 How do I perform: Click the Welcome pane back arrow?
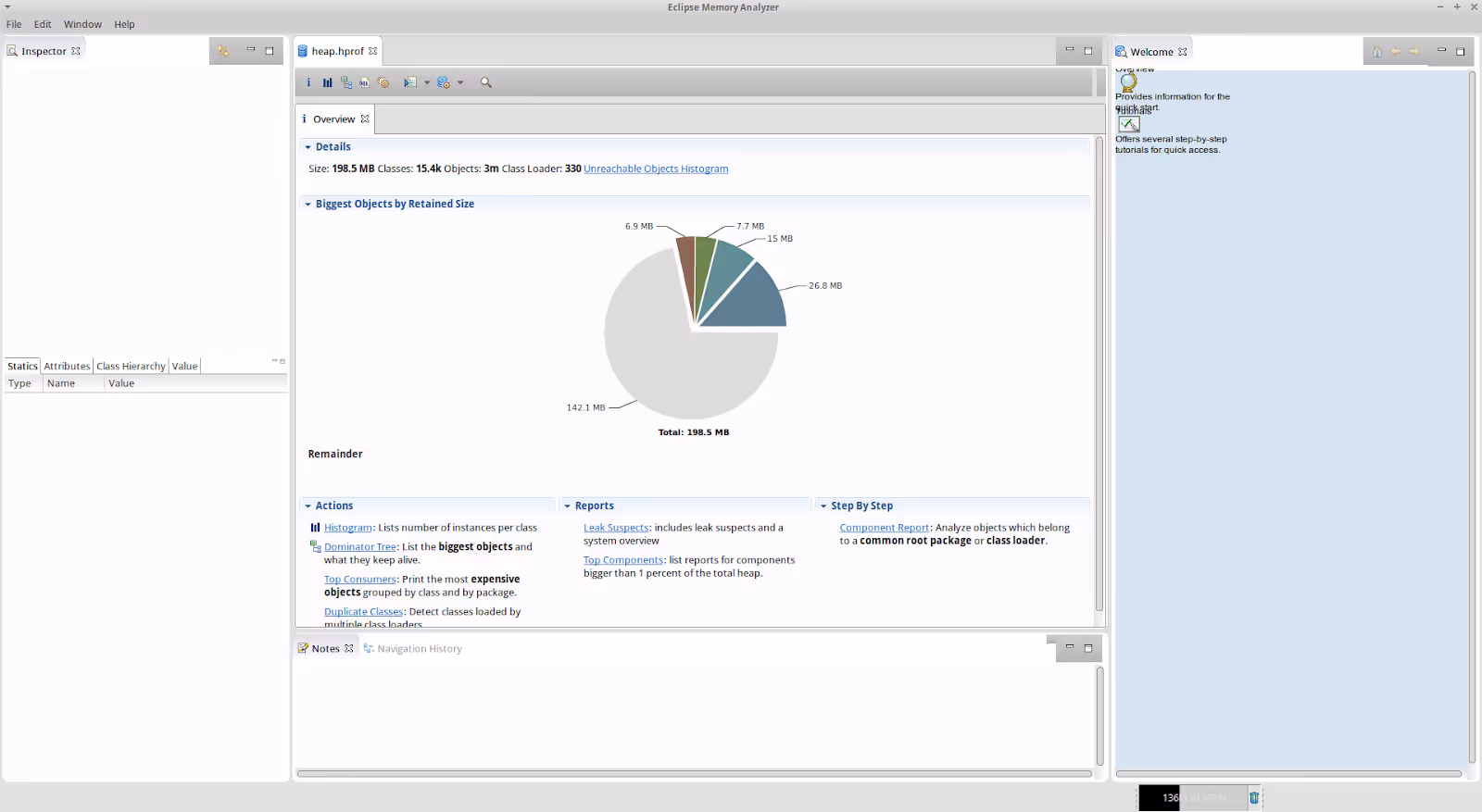1396,52
